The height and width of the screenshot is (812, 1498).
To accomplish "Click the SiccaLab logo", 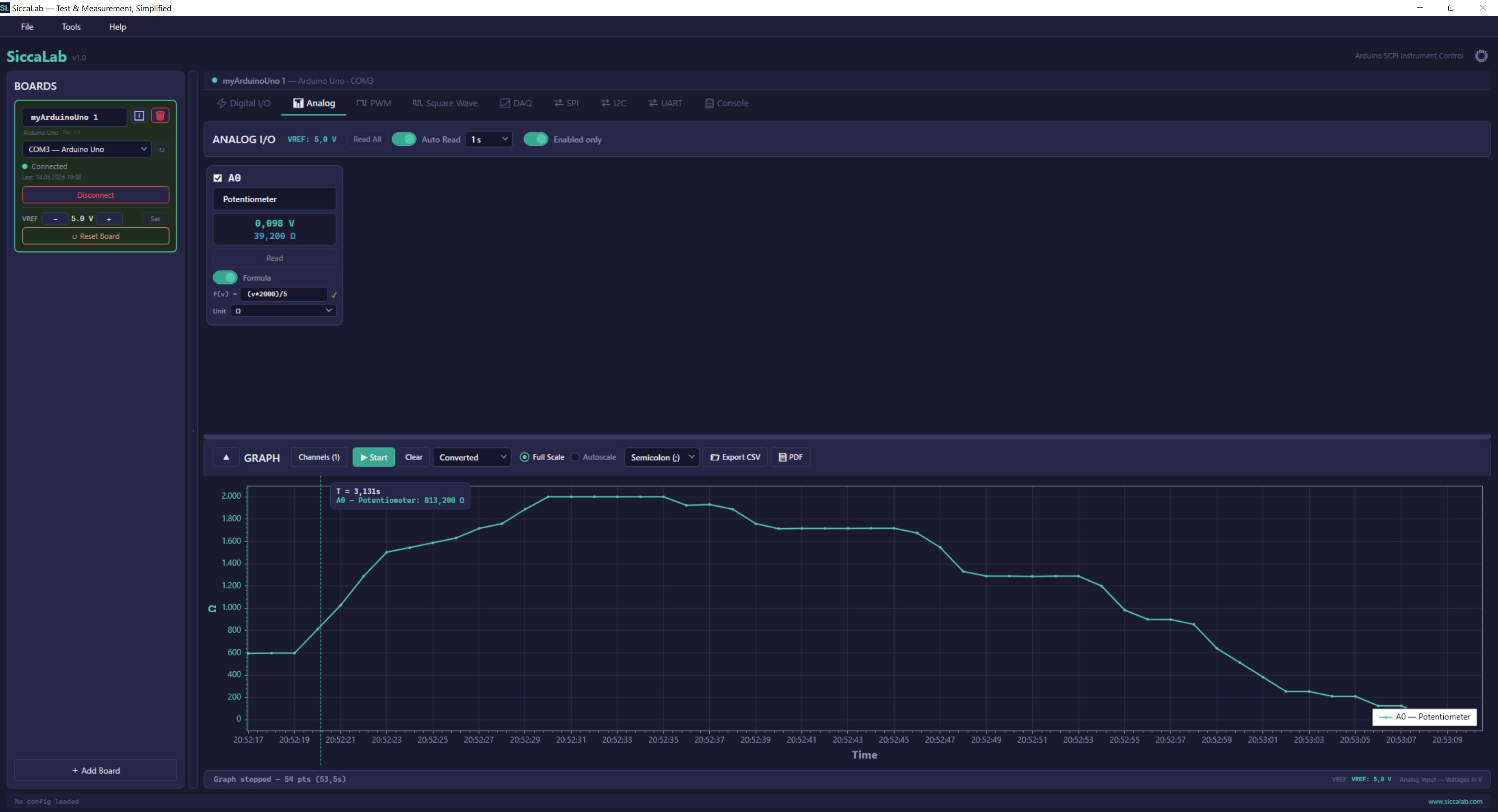I will tap(37, 56).
